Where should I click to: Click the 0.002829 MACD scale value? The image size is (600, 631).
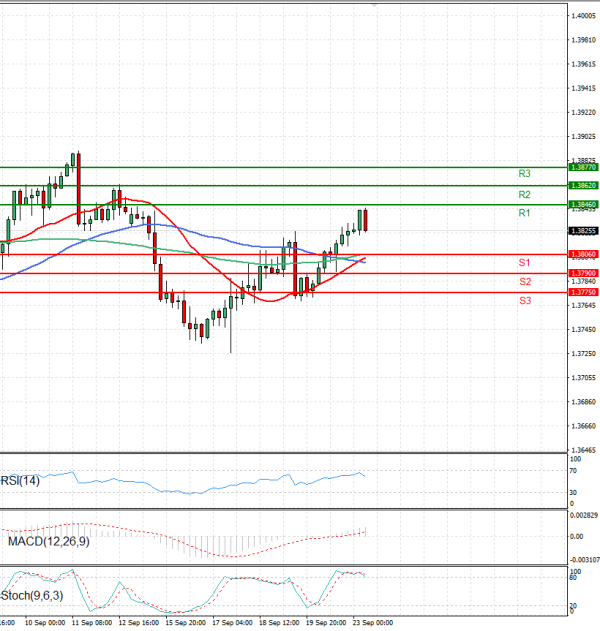point(584,515)
